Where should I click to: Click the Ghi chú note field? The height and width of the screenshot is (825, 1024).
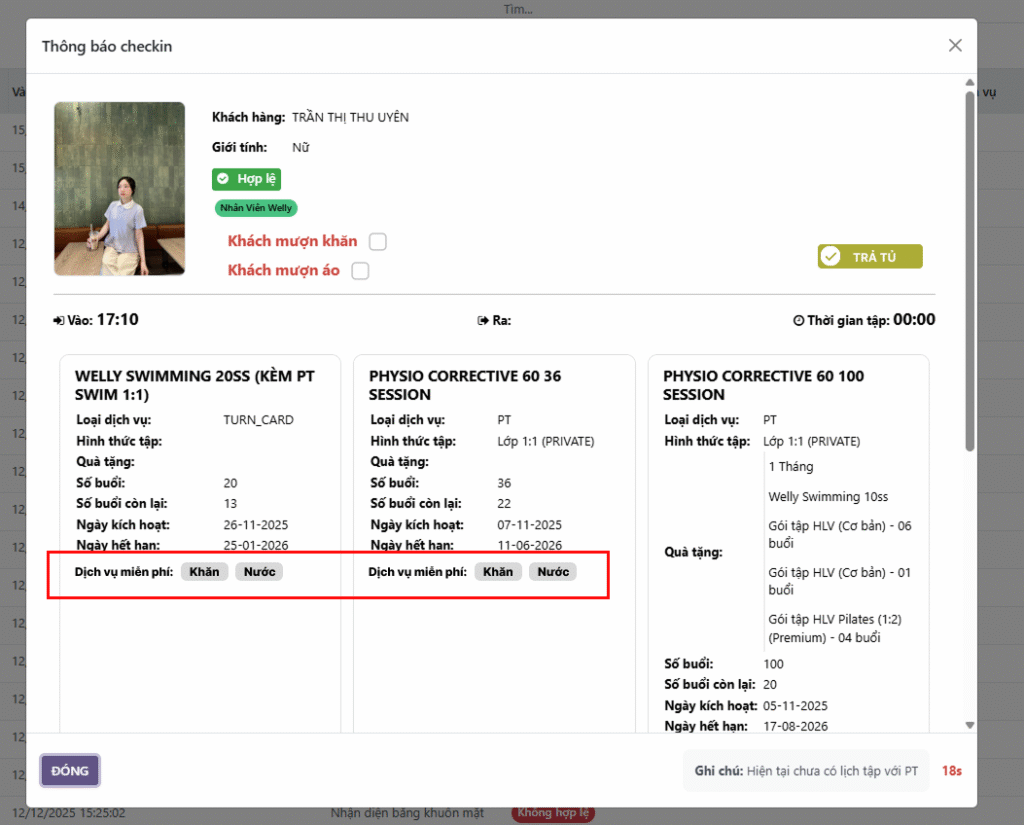pyautogui.click(x=806, y=771)
